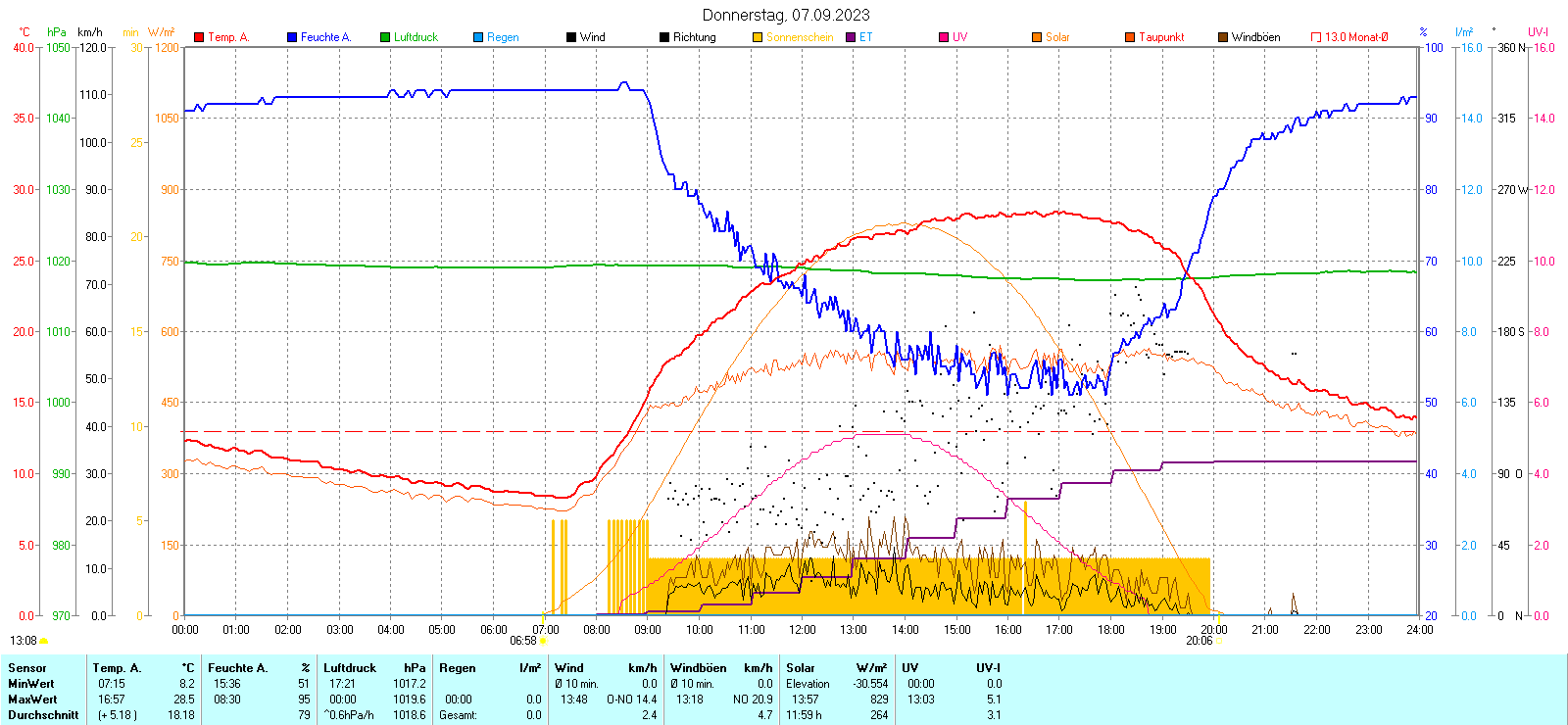The image size is (1568, 725).
Task: Click the Windböen column header in table
Action: (x=699, y=668)
